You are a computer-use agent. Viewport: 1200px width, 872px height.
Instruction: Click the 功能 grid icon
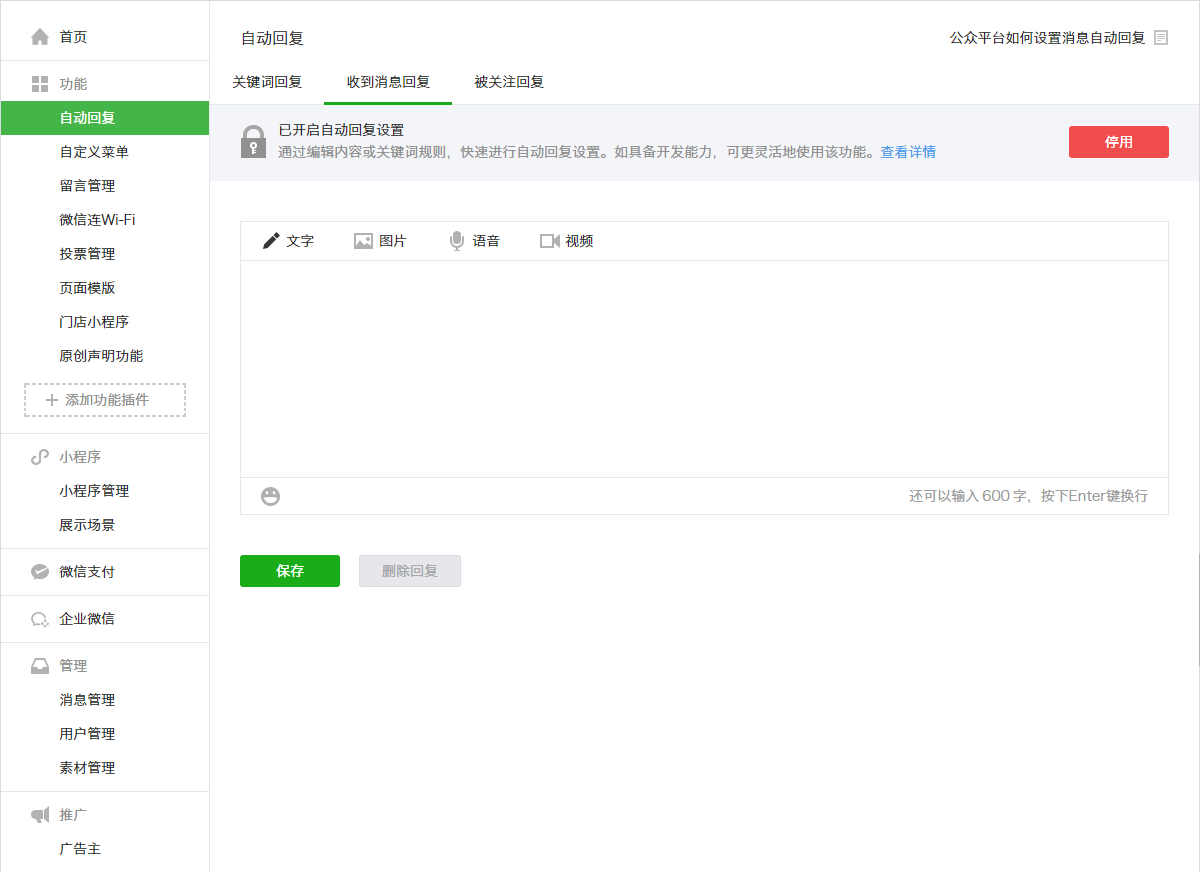point(40,84)
